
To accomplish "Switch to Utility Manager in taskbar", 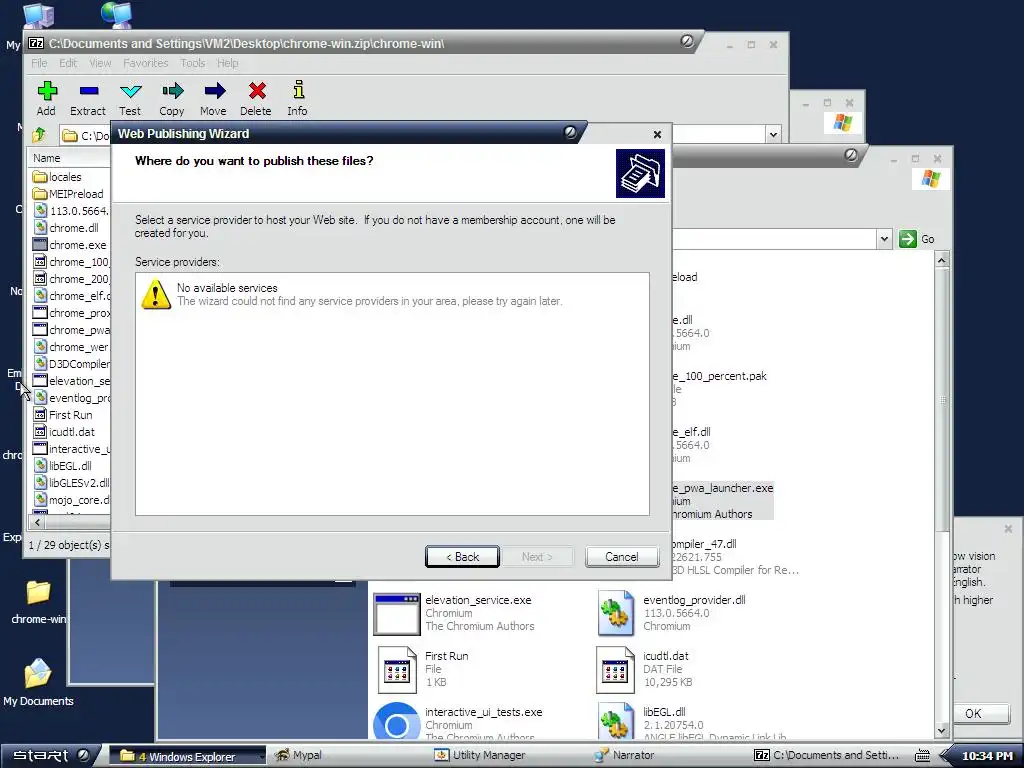I will tap(481, 755).
